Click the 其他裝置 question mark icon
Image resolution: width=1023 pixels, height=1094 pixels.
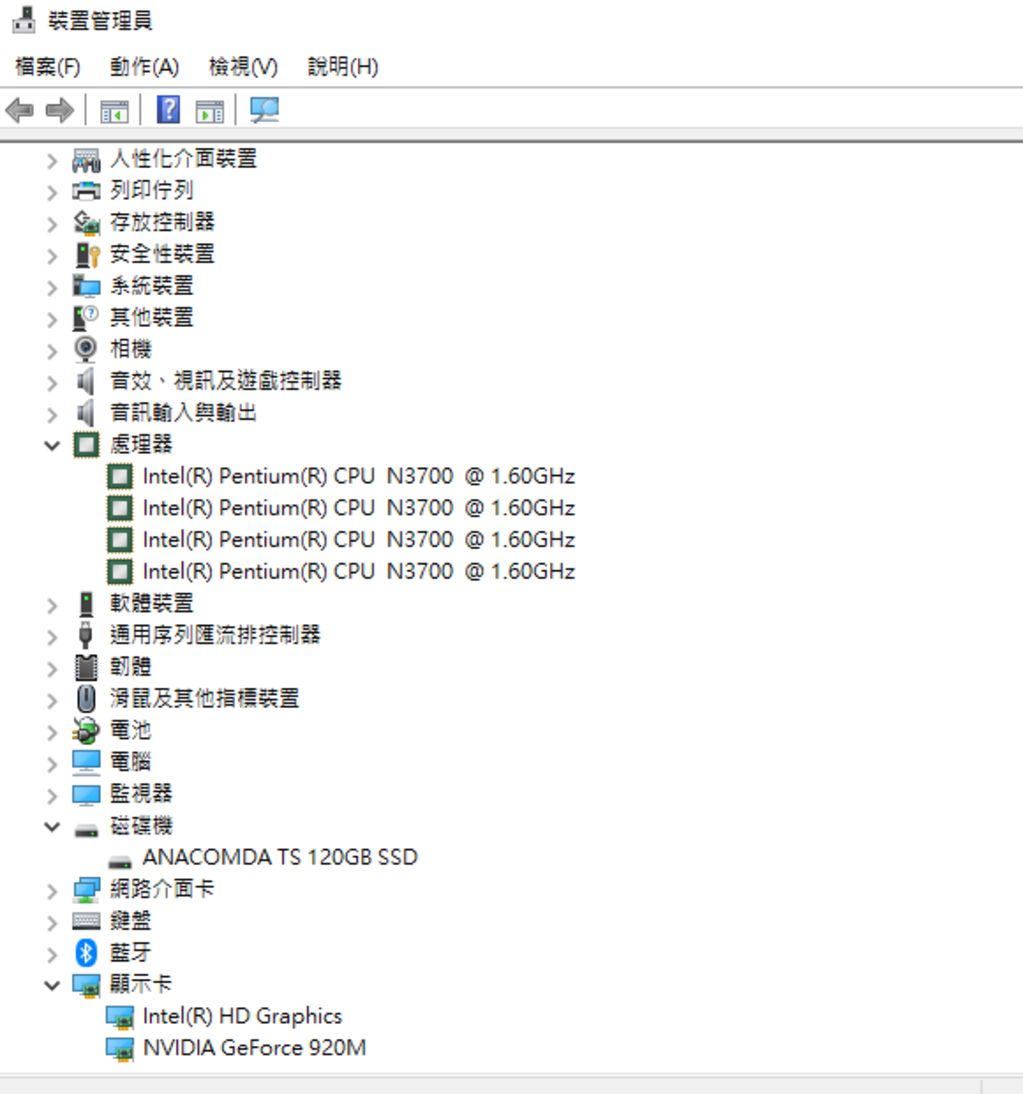point(86,318)
